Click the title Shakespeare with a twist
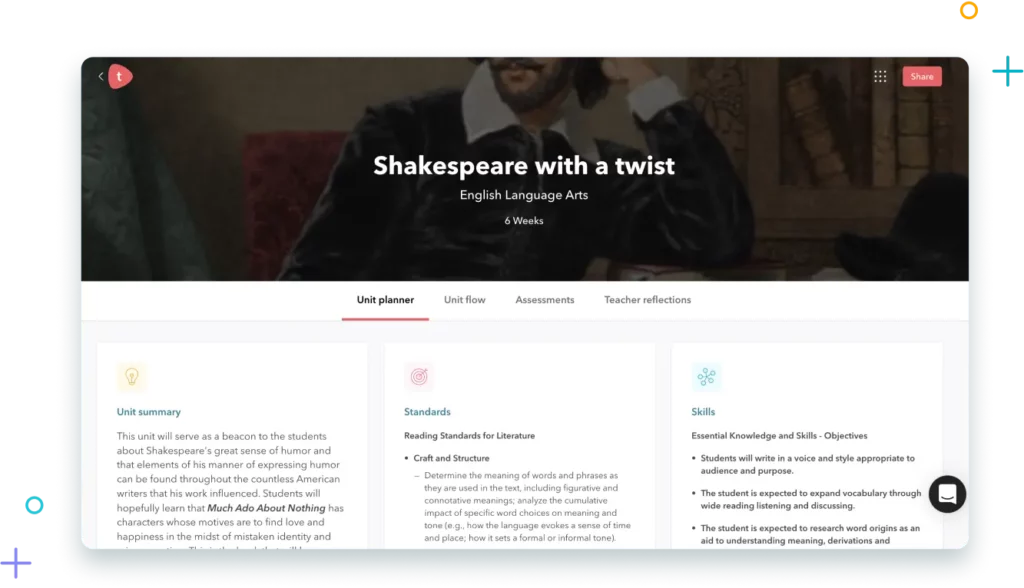 [524, 166]
